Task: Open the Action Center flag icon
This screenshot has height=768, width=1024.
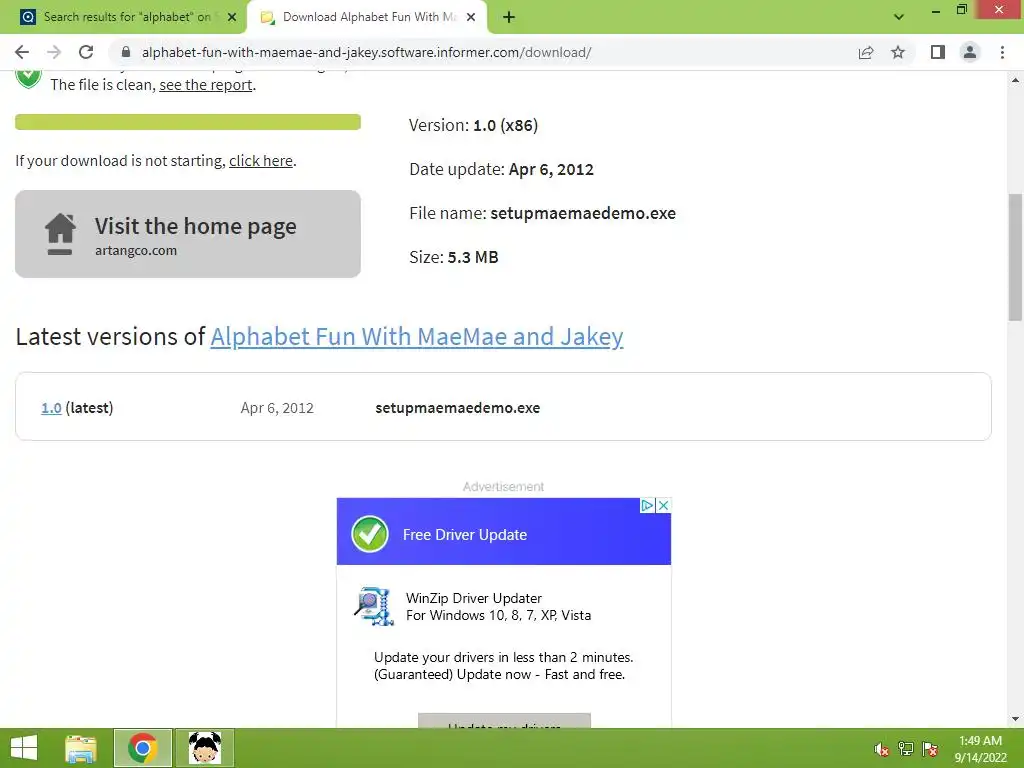Action: coord(930,749)
